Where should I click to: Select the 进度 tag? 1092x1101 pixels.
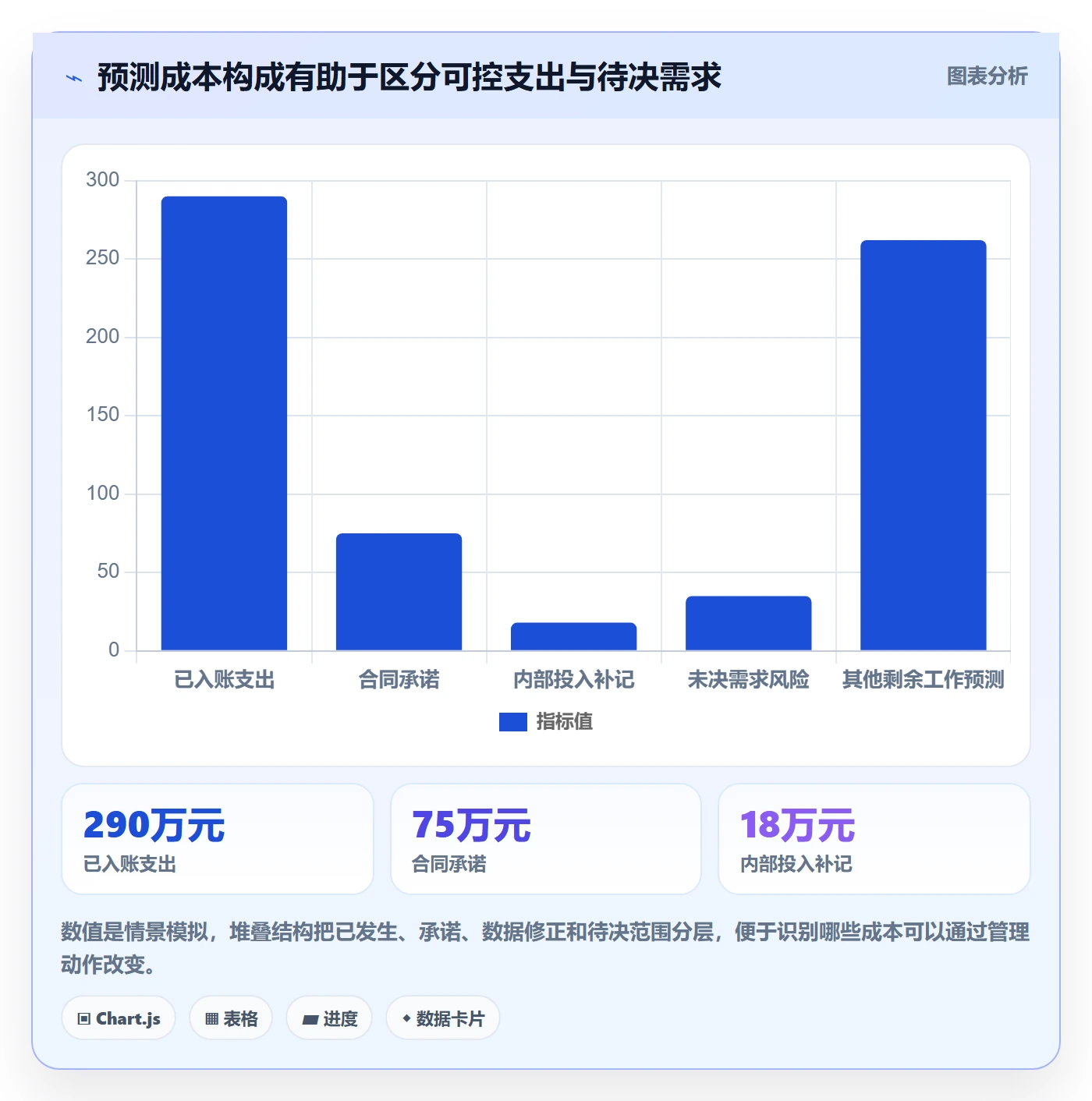329,1018
